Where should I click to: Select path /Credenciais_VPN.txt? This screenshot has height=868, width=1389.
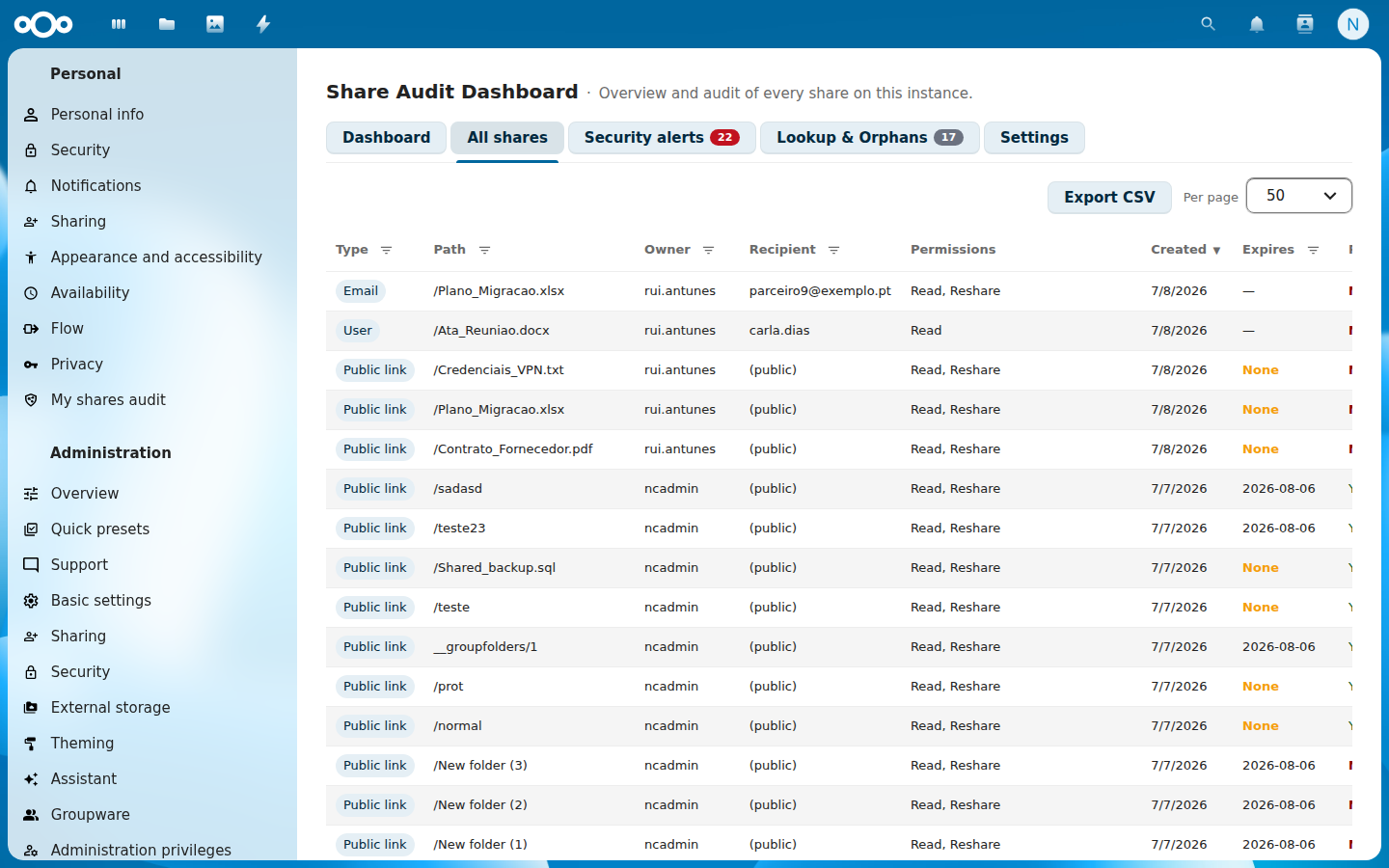pyautogui.click(x=499, y=370)
